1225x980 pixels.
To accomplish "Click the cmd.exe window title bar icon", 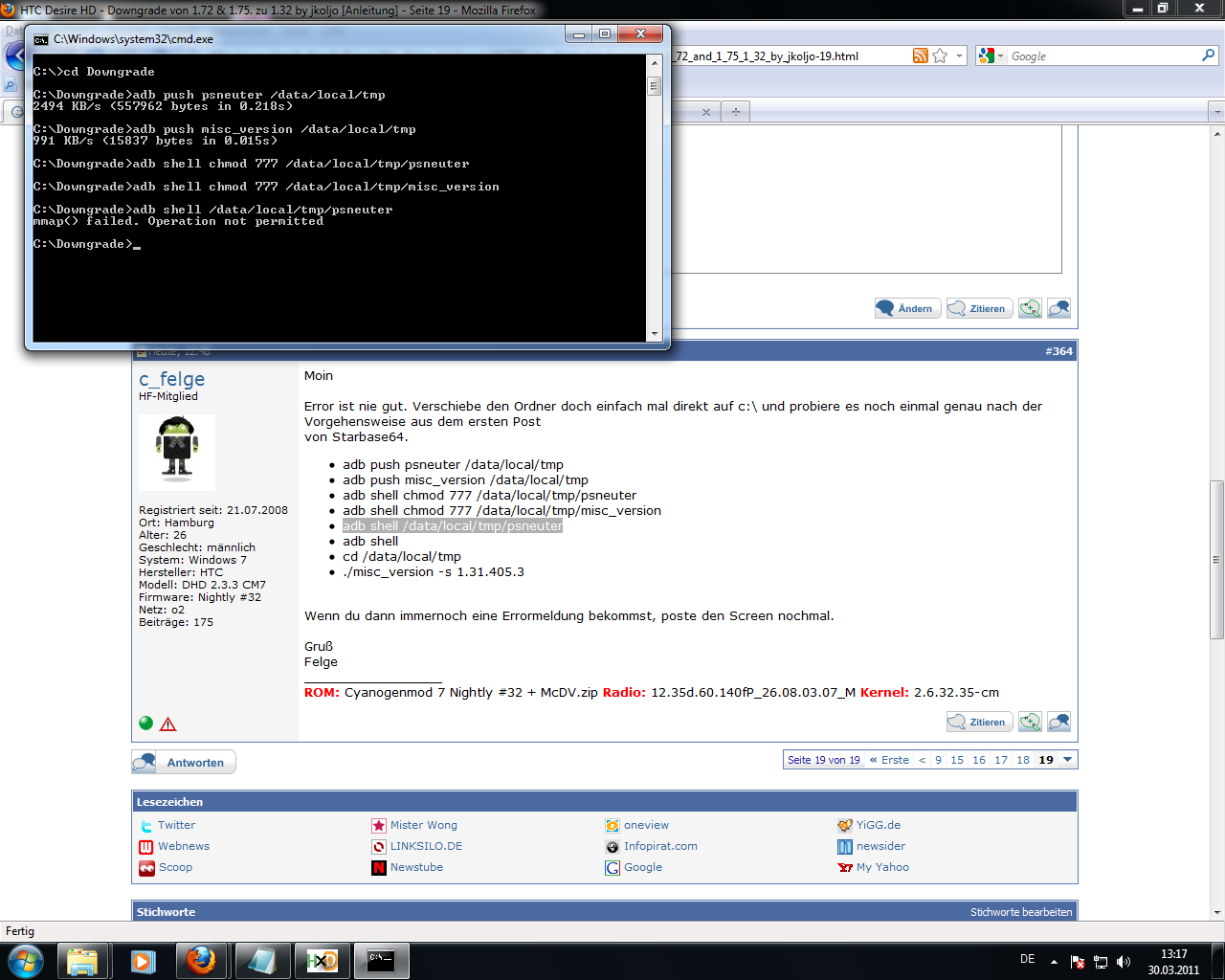I will (x=41, y=39).
